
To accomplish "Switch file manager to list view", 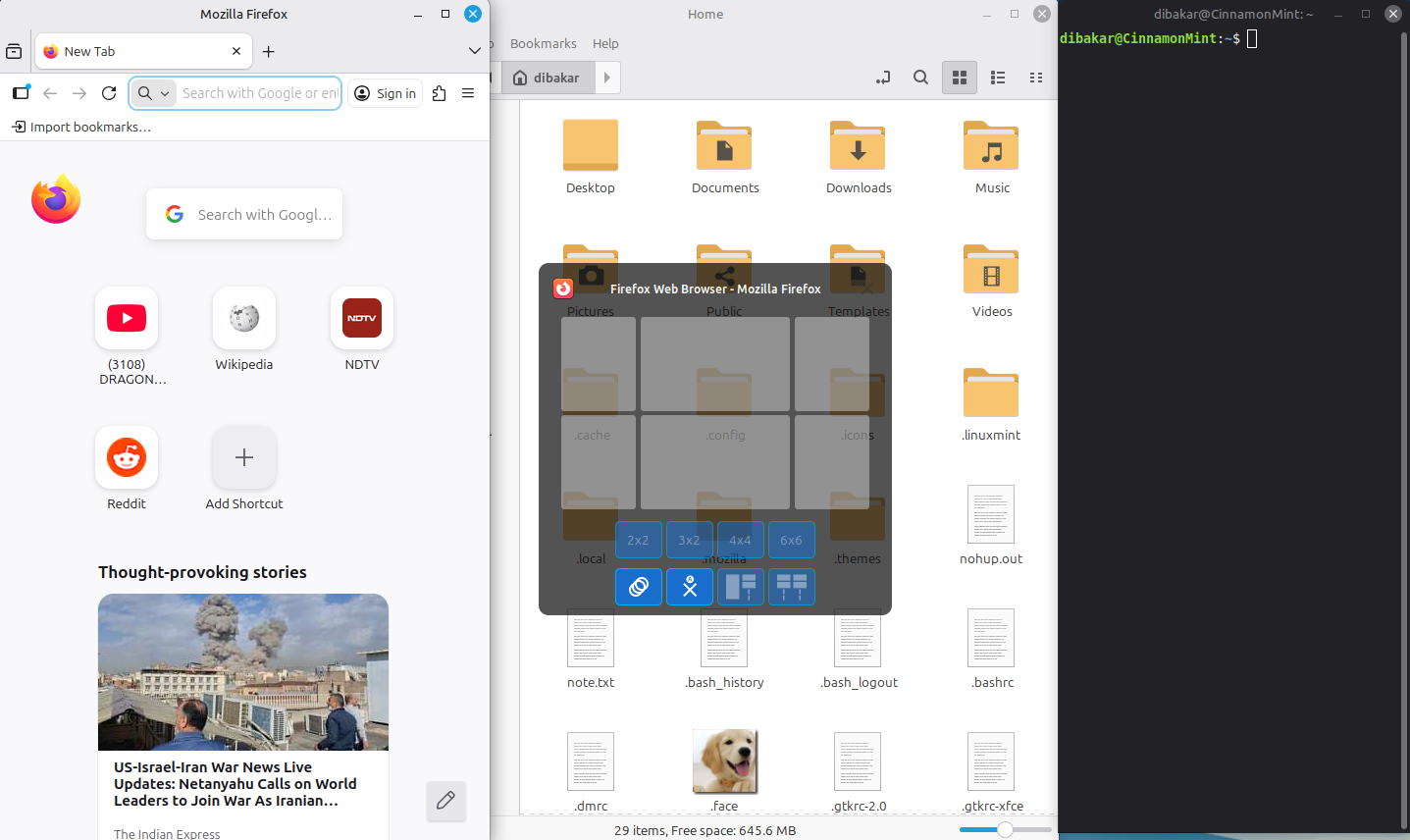I will (998, 78).
